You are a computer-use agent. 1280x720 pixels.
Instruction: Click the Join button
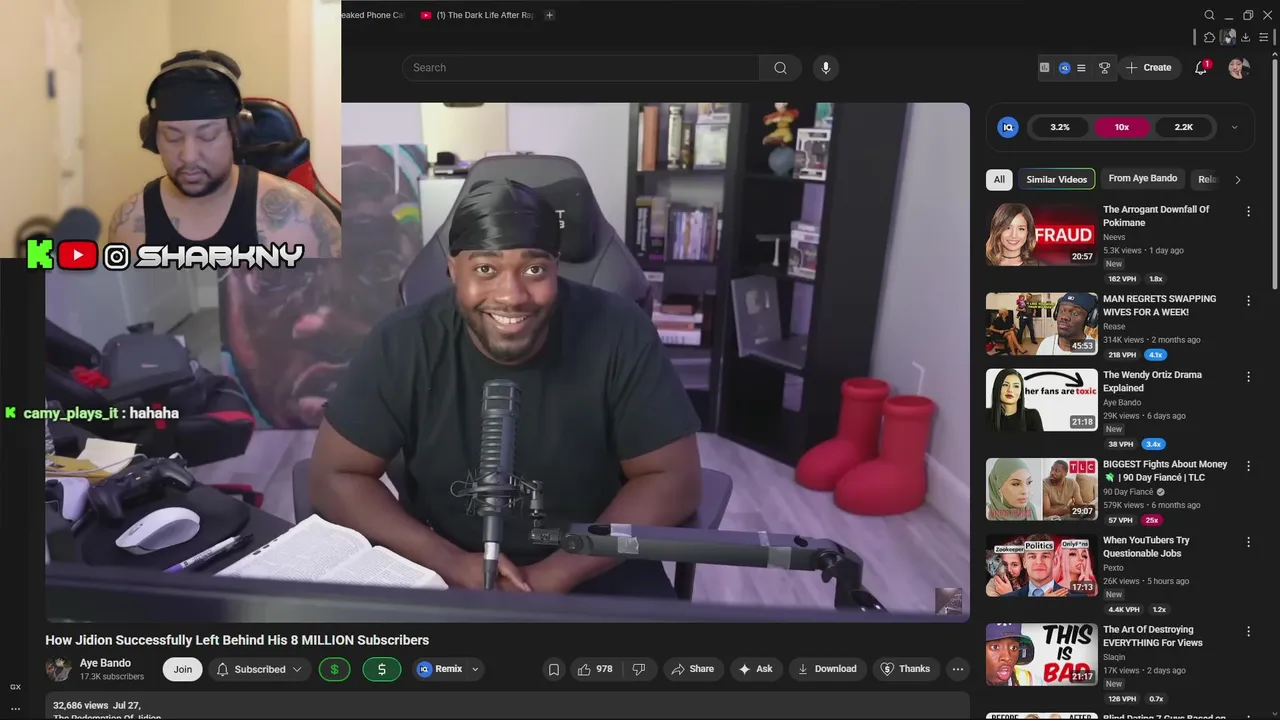[x=183, y=669]
